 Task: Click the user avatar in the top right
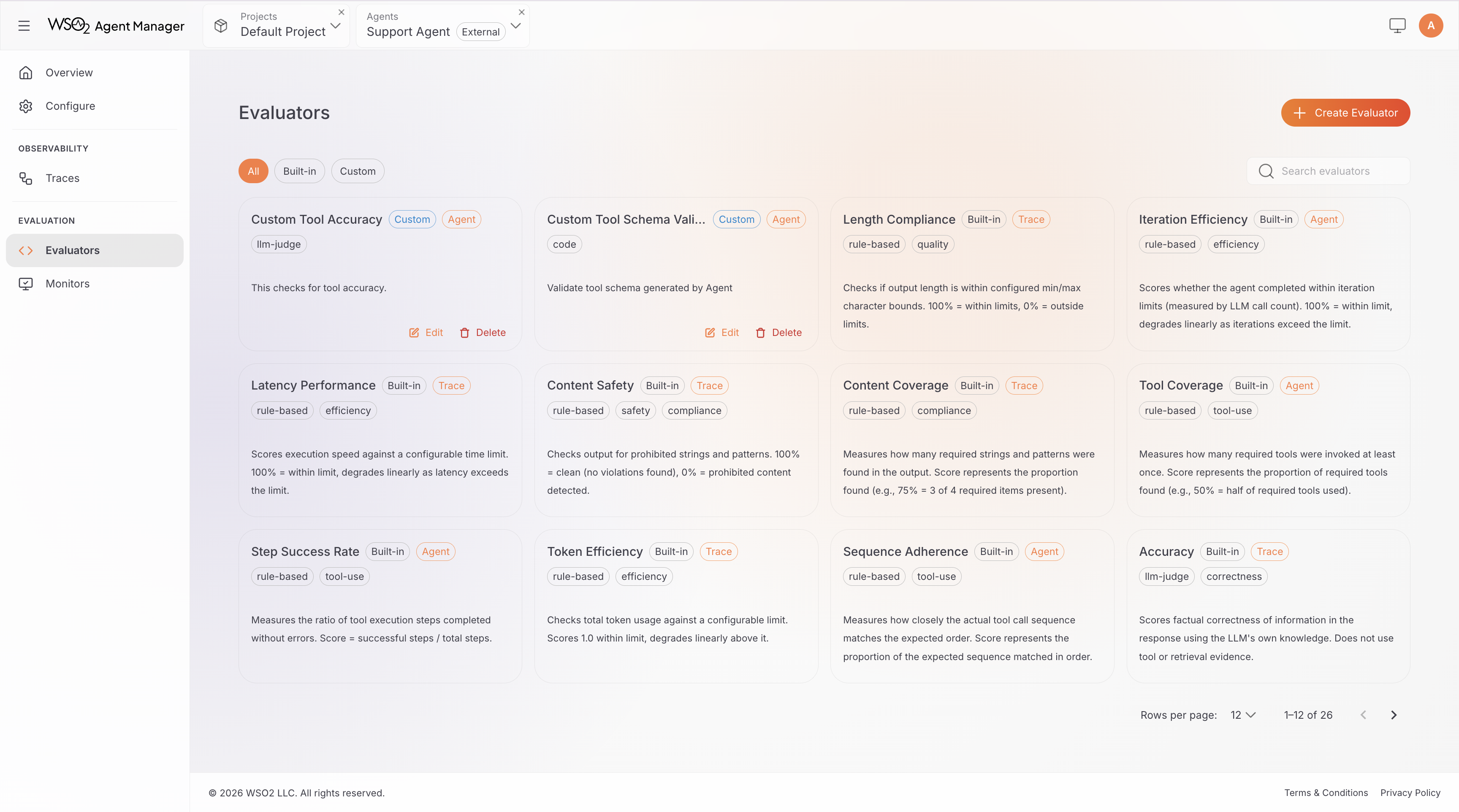coord(1431,25)
